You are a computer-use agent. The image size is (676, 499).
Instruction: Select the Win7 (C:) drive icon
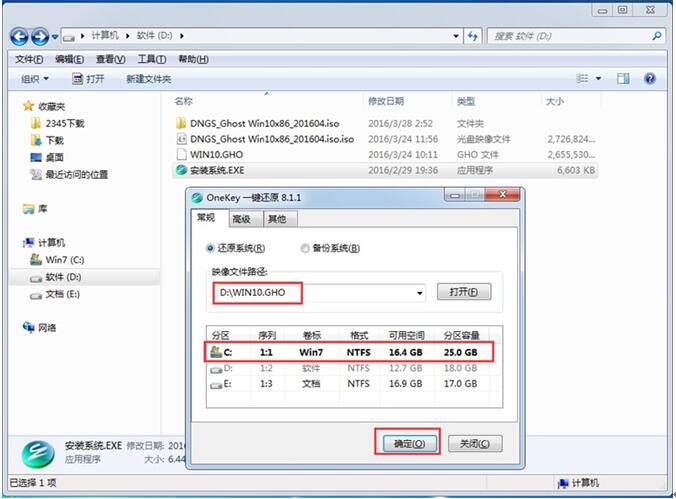[x=36, y=259]
